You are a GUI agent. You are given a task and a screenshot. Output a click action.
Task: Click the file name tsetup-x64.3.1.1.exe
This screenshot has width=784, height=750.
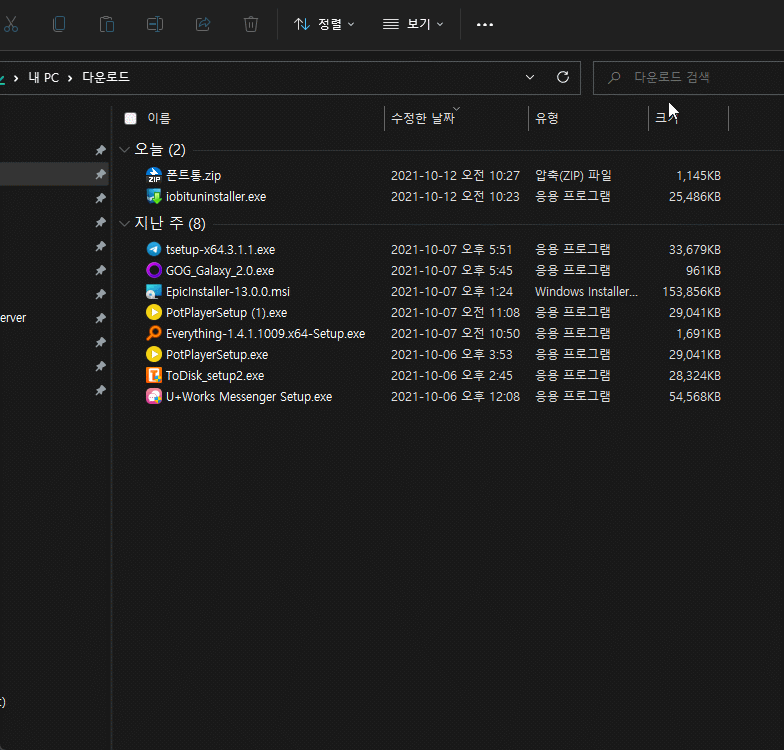click(x=220, y=250)
